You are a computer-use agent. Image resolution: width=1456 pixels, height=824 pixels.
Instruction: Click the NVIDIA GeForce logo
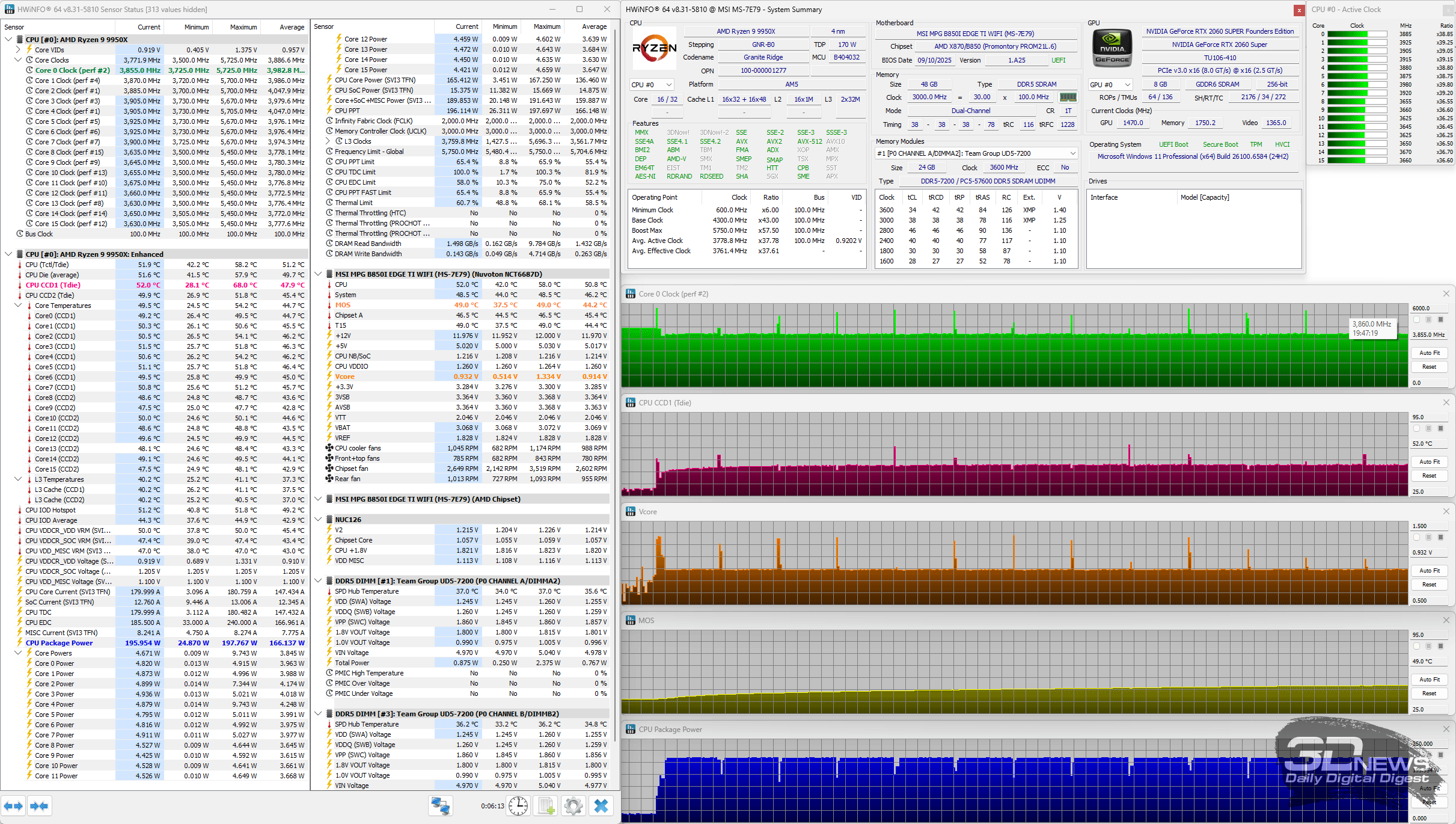tap(1112, 48)
